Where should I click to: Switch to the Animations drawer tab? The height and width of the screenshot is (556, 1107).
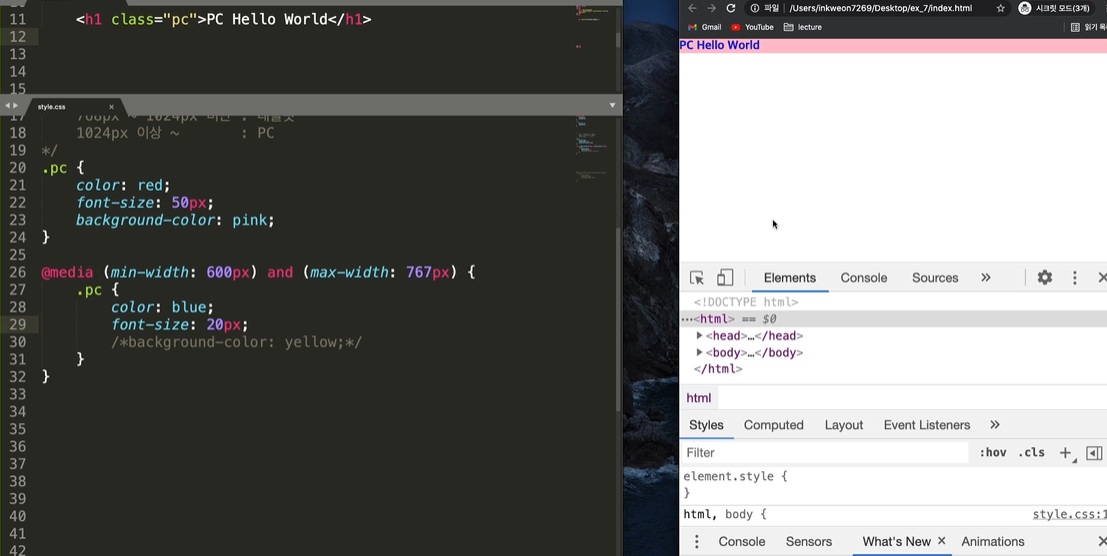coord(993,541)
